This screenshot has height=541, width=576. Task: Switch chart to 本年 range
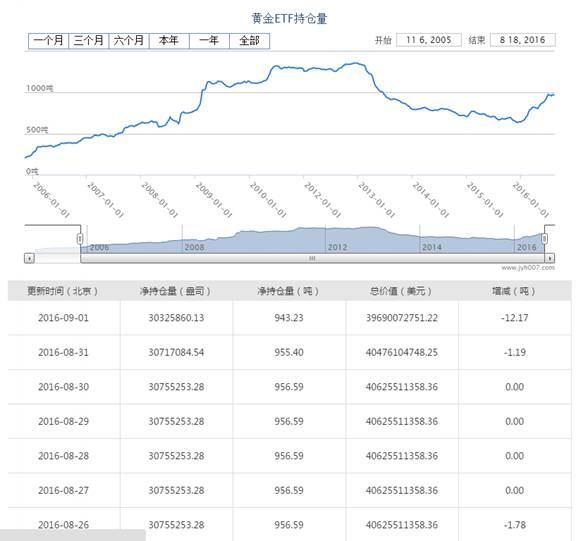coord(169,41)
